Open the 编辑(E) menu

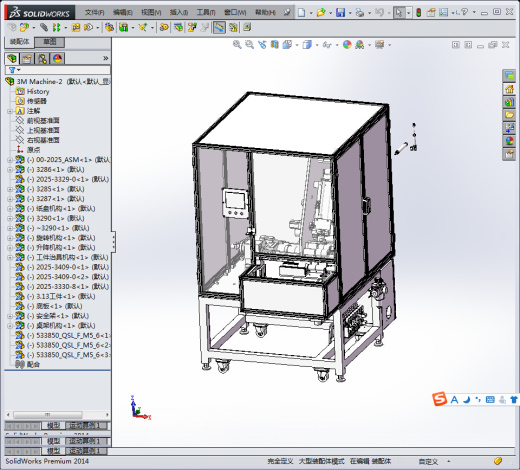[123, 13]
